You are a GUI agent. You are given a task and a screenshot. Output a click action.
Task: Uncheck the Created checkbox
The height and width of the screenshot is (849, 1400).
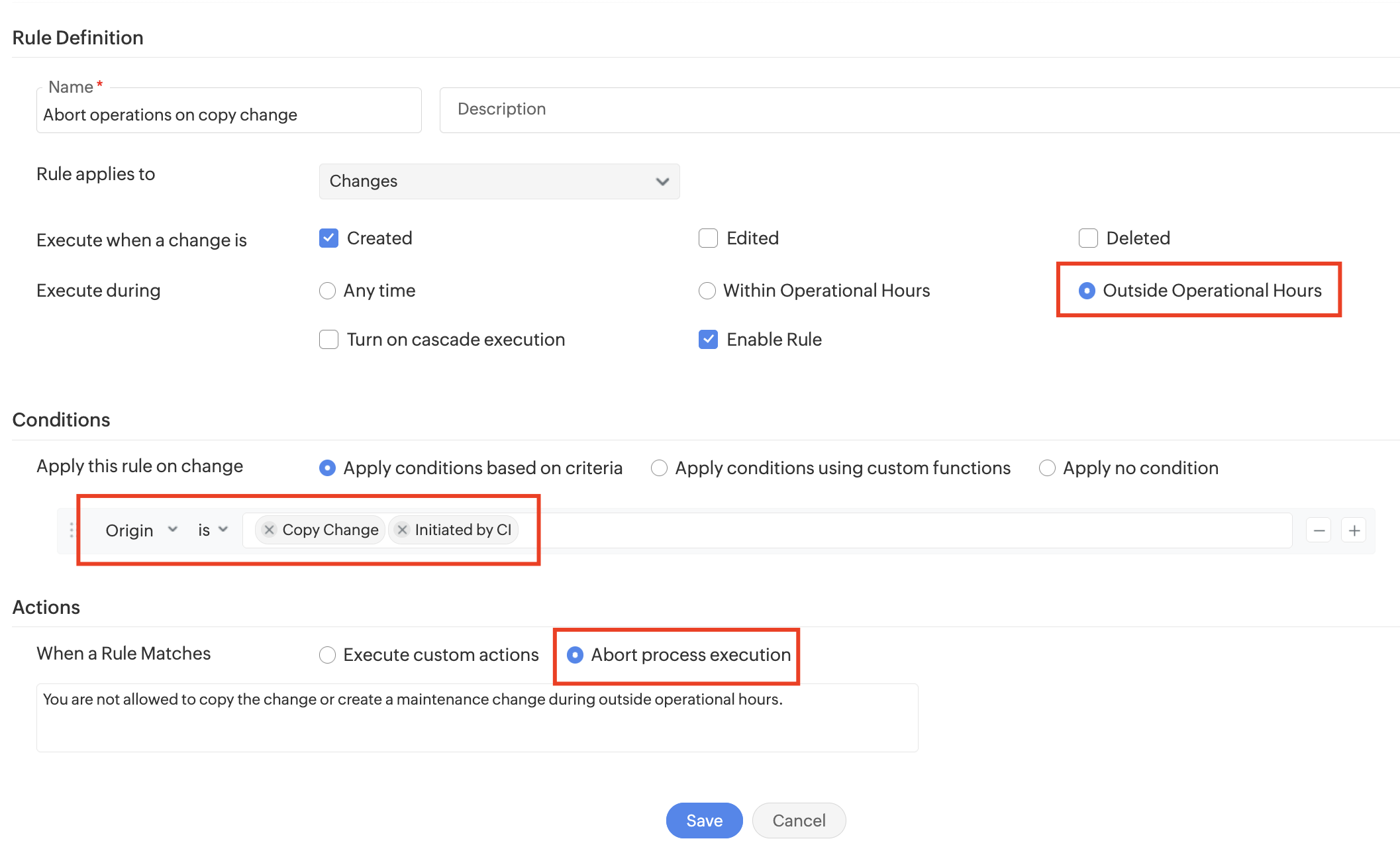click(328, 238)
